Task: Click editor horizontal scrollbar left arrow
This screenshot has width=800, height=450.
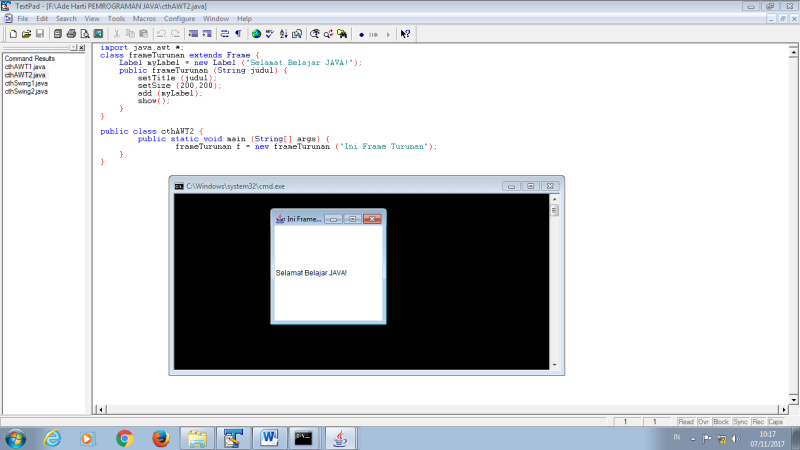Action: coord(101,409)
